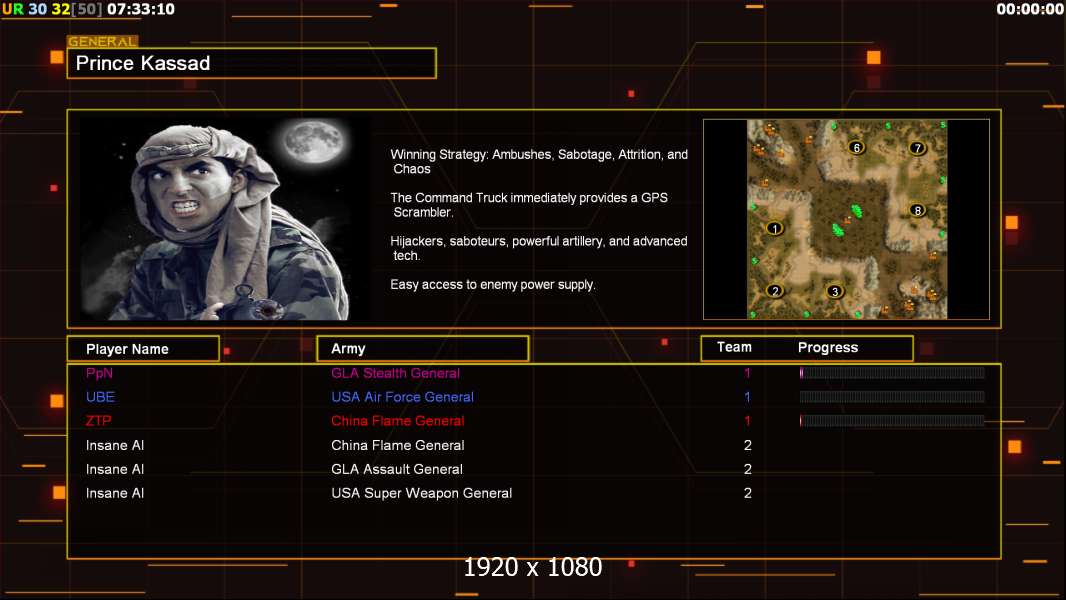Click the 07:33:10 clock readout
The width and height of the screenshot is (1066, 600).
coord(141,10)
